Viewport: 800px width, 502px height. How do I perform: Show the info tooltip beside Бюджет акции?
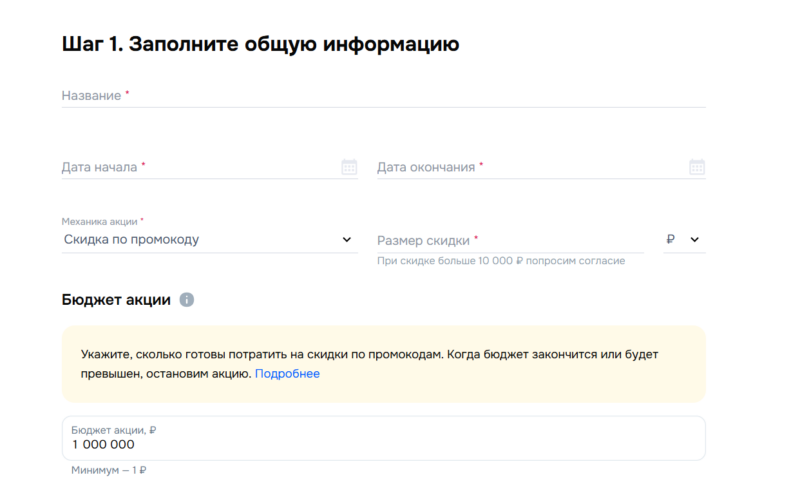tap(187, 299)
